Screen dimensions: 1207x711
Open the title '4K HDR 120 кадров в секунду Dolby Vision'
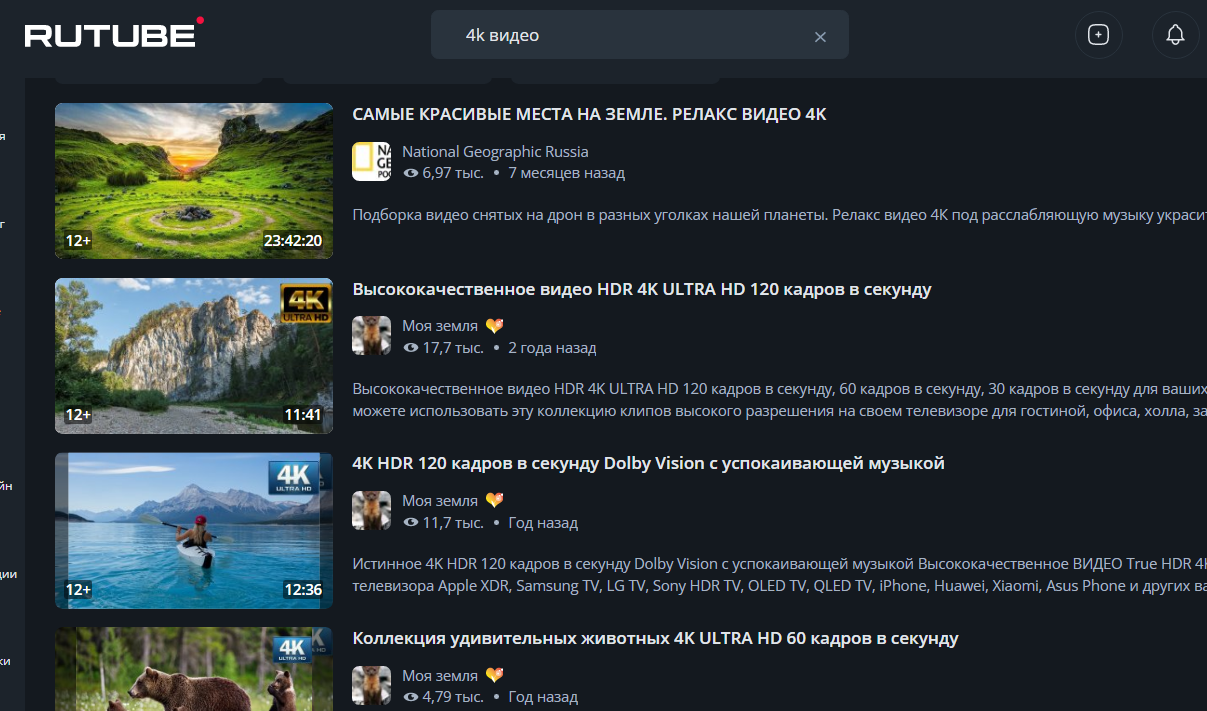point(648,463)
